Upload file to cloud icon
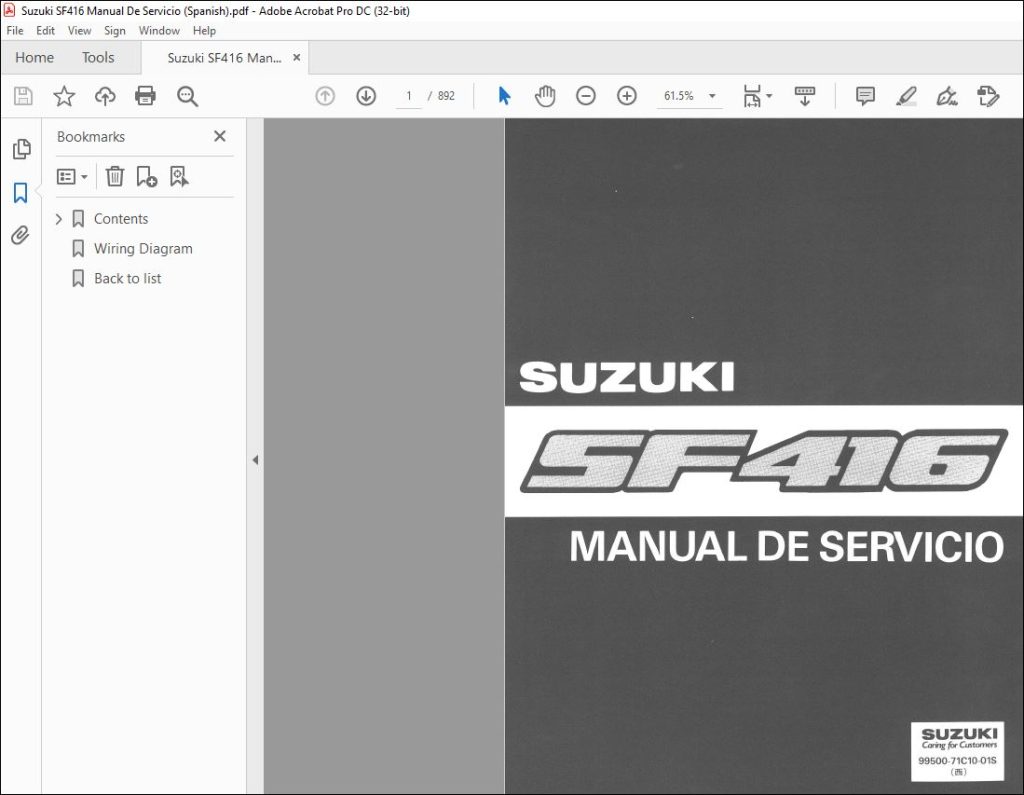 (x=104, y=96)
